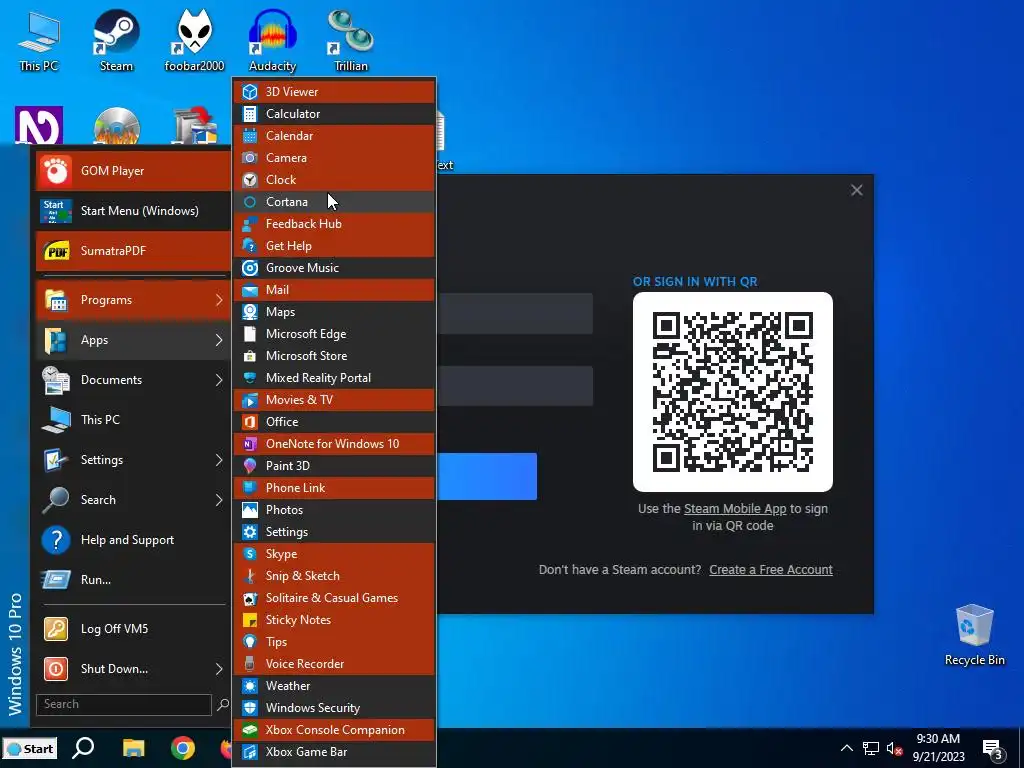Open Phone Link
This screenshot has width=1024, height=768.
[334, 487]
